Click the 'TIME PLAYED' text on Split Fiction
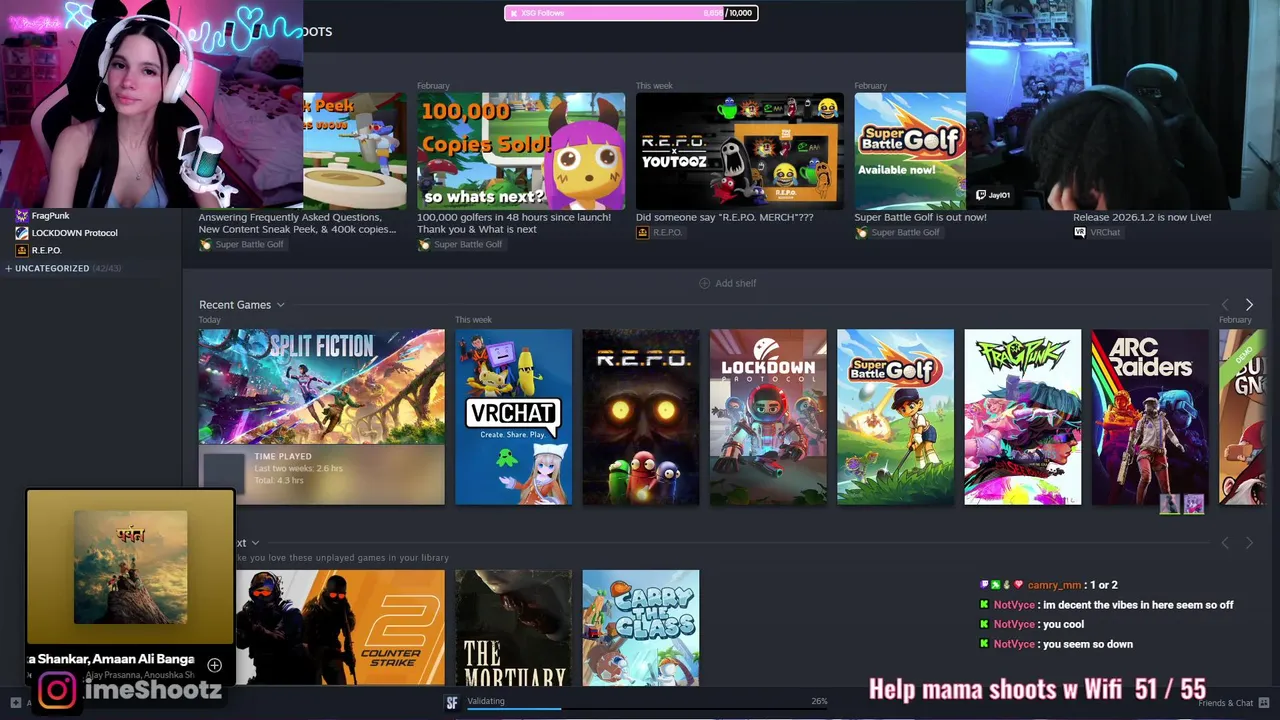The height and width of the screenshot is (720, 1280). [x=283, y=457]
